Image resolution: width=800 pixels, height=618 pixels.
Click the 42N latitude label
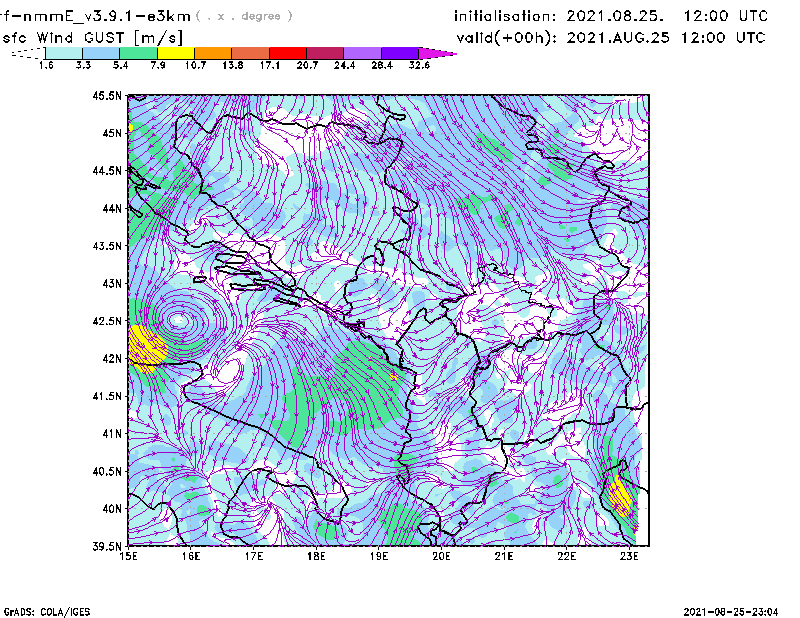[x=112, y=359]
